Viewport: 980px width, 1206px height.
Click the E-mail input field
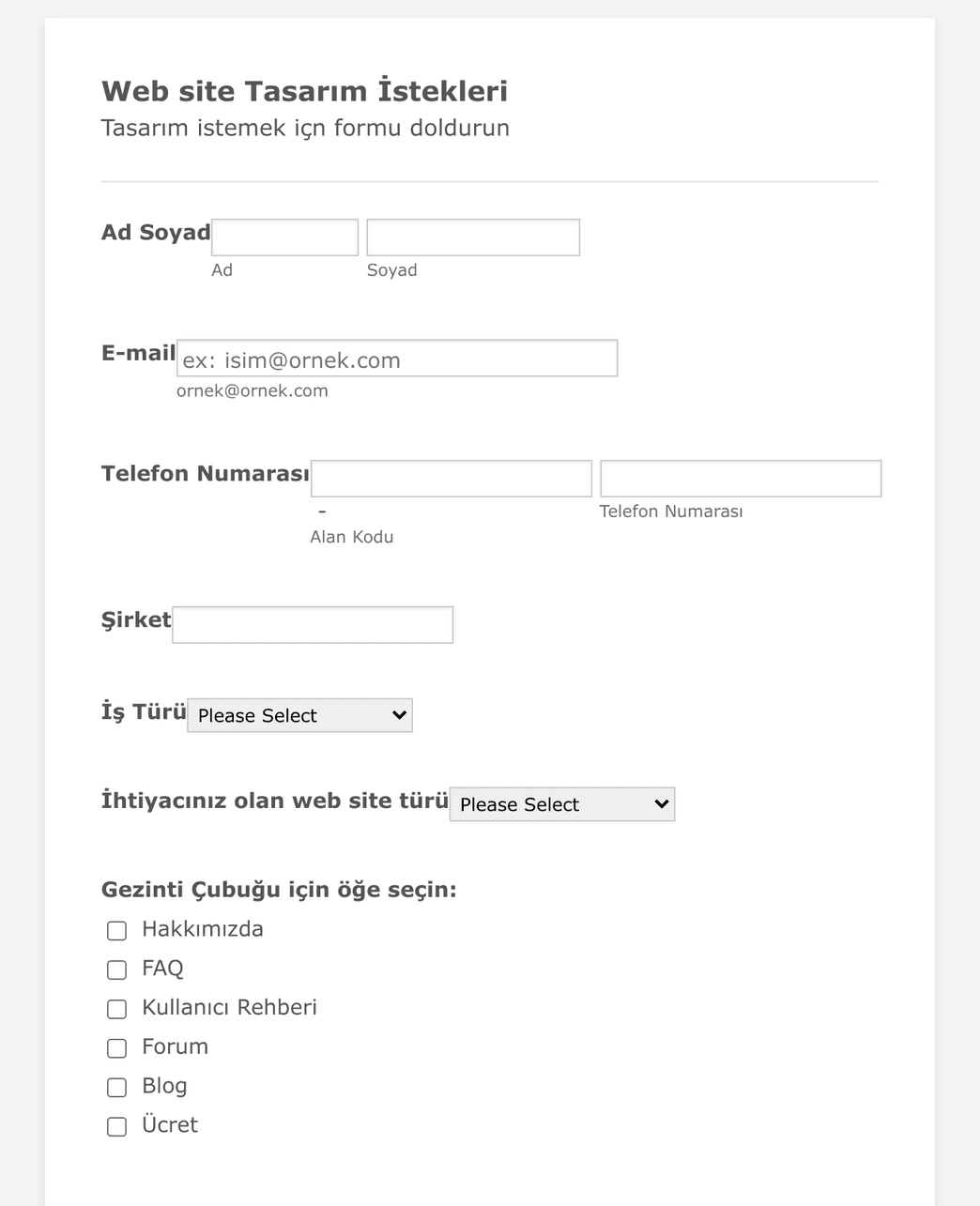pyautogui.click(x=397, y=359)
